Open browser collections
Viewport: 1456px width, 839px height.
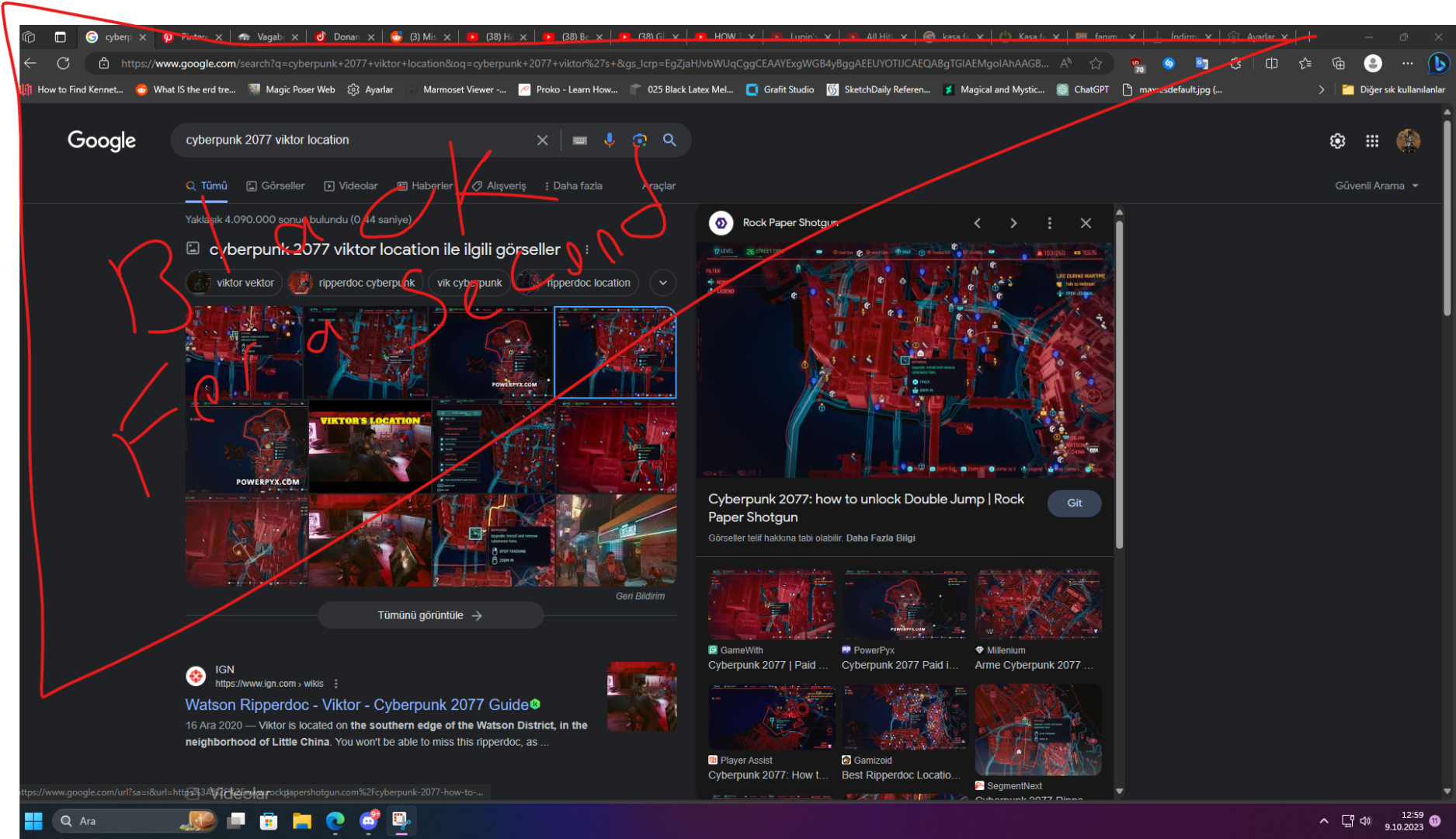(1338, 63)
